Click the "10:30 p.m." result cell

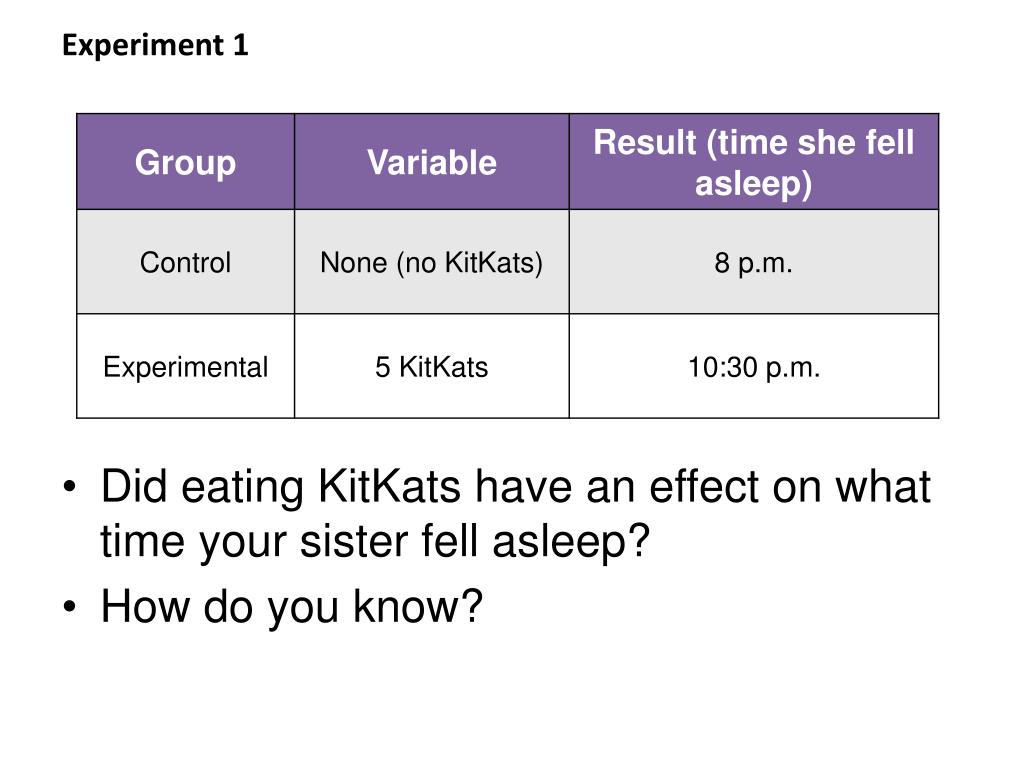[x=753, y=367]
